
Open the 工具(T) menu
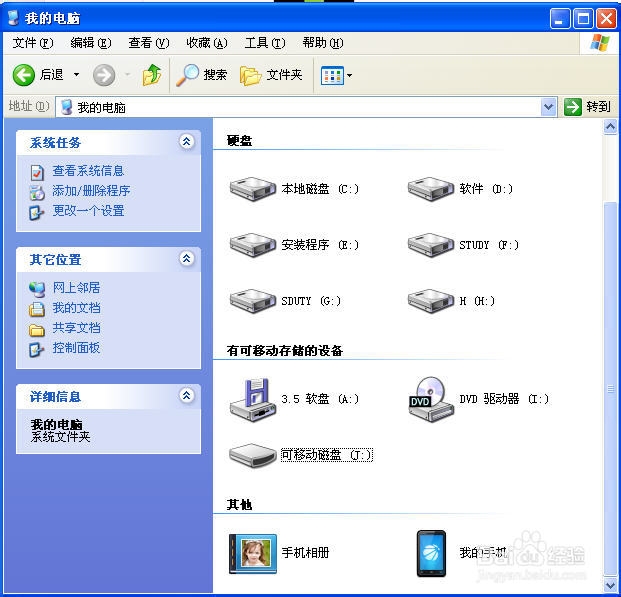point(265,42)
